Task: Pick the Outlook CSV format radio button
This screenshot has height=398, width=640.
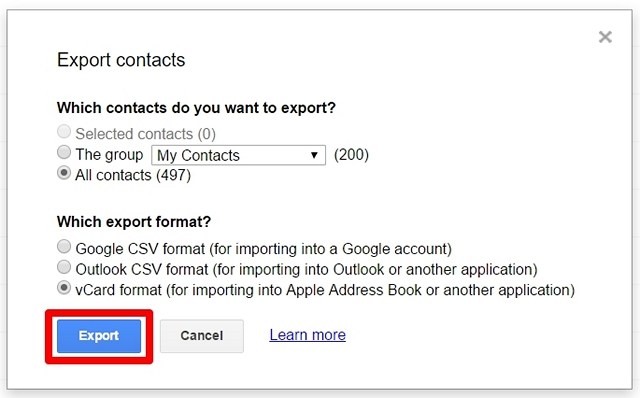Action: point(64,267)
